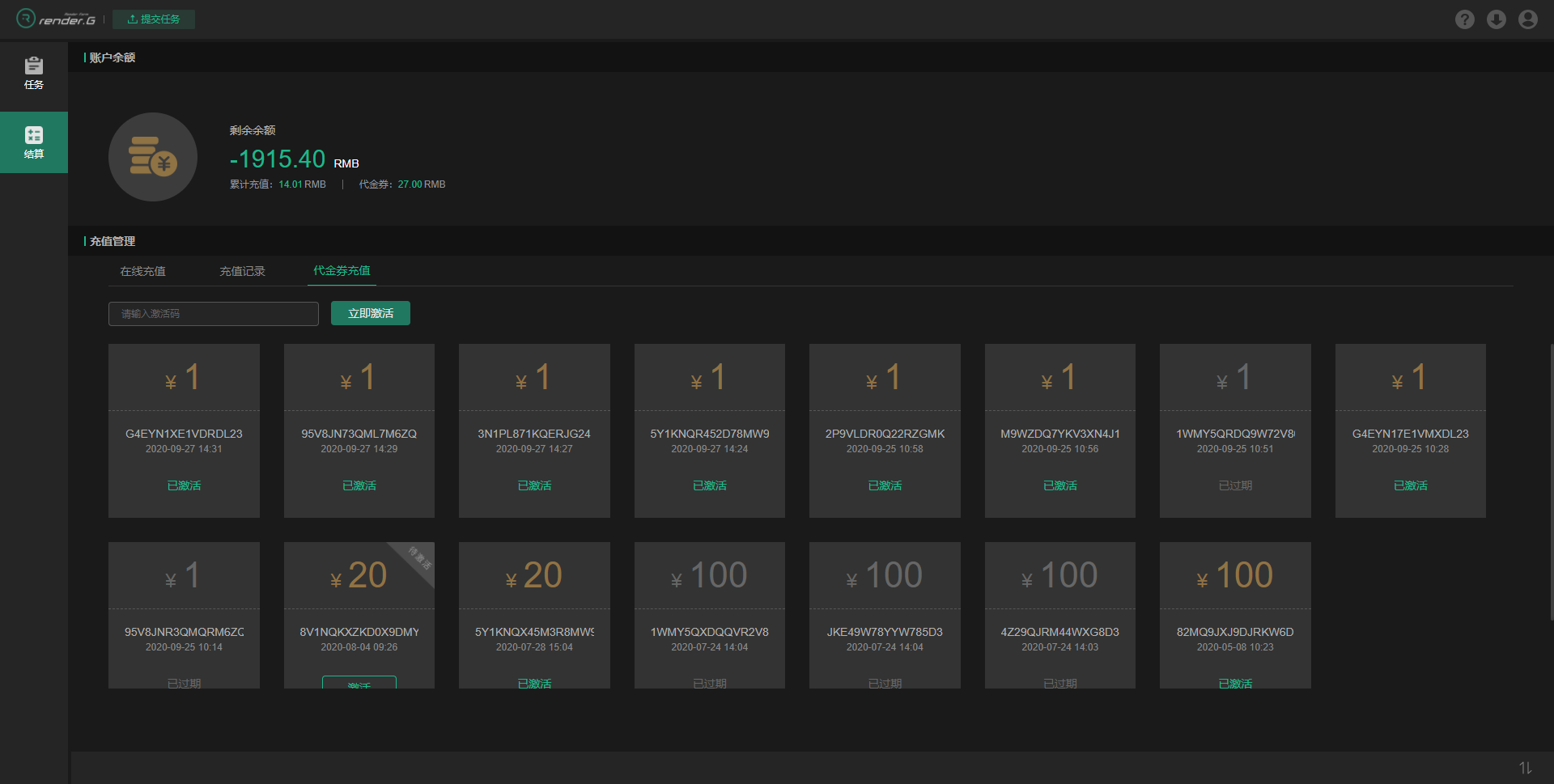This screenshot has width=1554, height=784.
Task: Select voucher card 2P9VLDR0Q22RZGMK
Action: tap(885, 430)
